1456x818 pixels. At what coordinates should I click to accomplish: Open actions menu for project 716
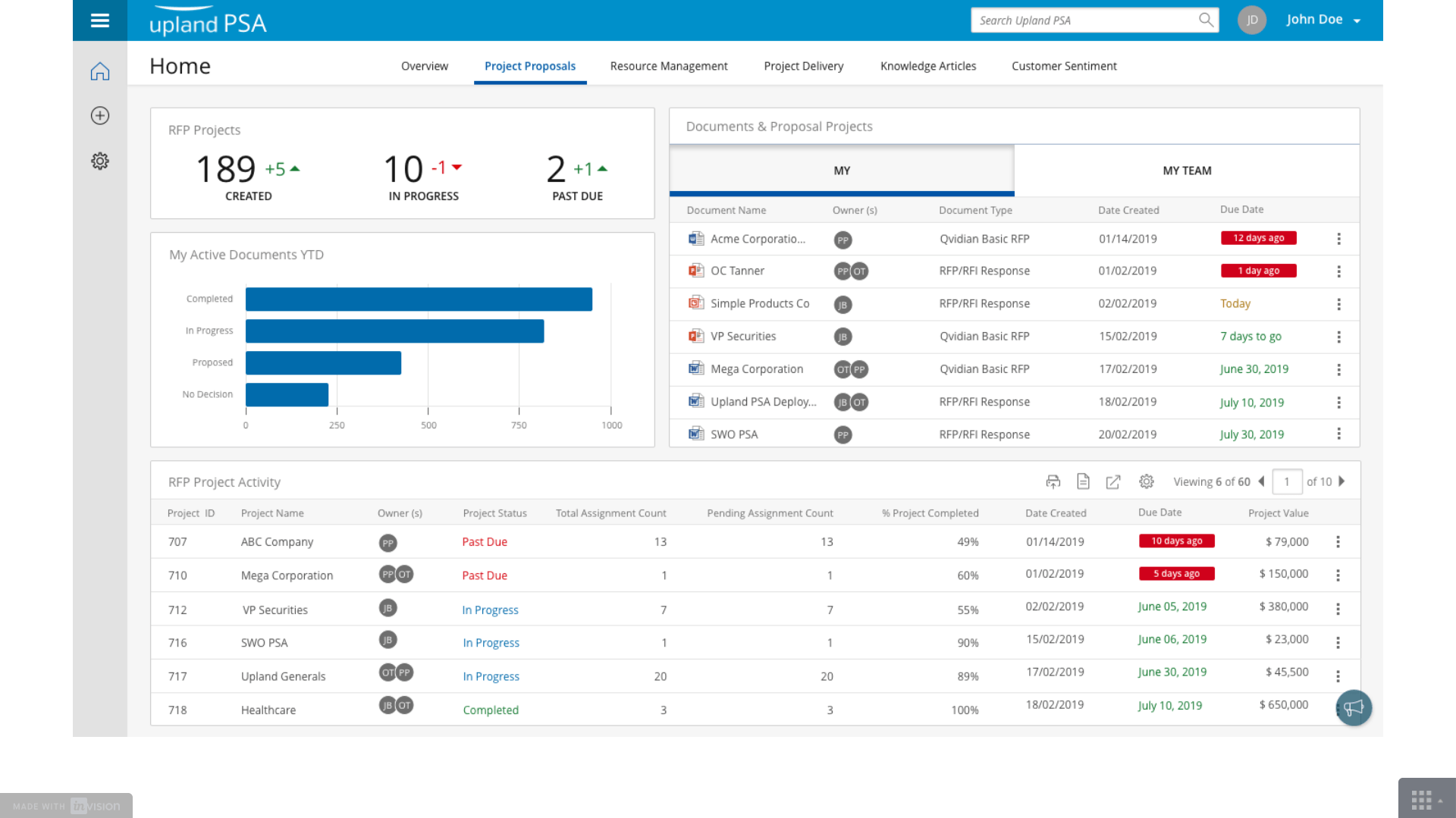coord(1338,643)
